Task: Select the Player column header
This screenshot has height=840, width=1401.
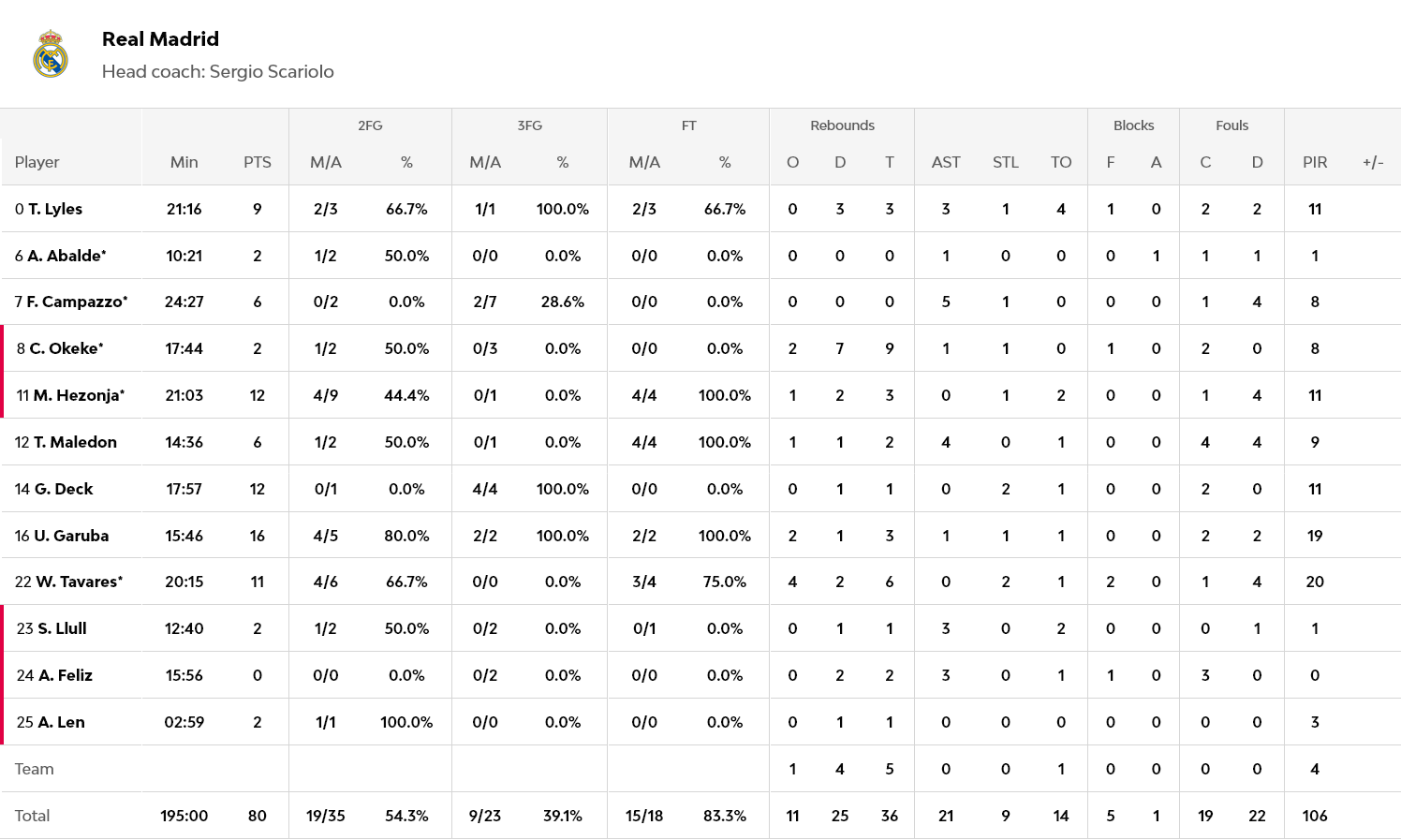Action: coord(37,162)
